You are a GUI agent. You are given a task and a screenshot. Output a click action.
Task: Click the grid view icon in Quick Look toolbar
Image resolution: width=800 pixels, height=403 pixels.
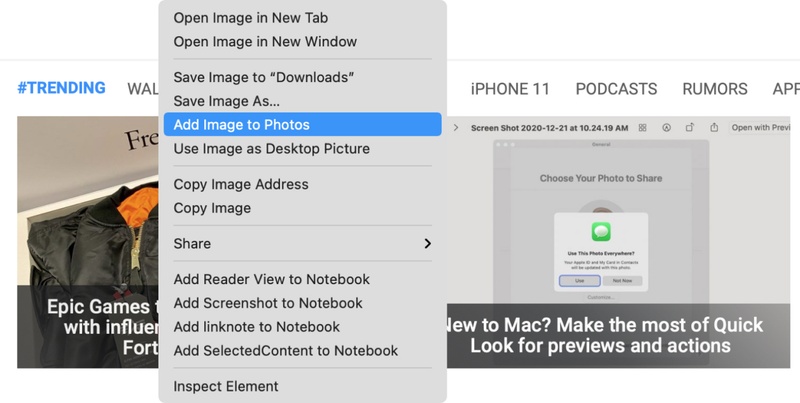coord(642,128)
